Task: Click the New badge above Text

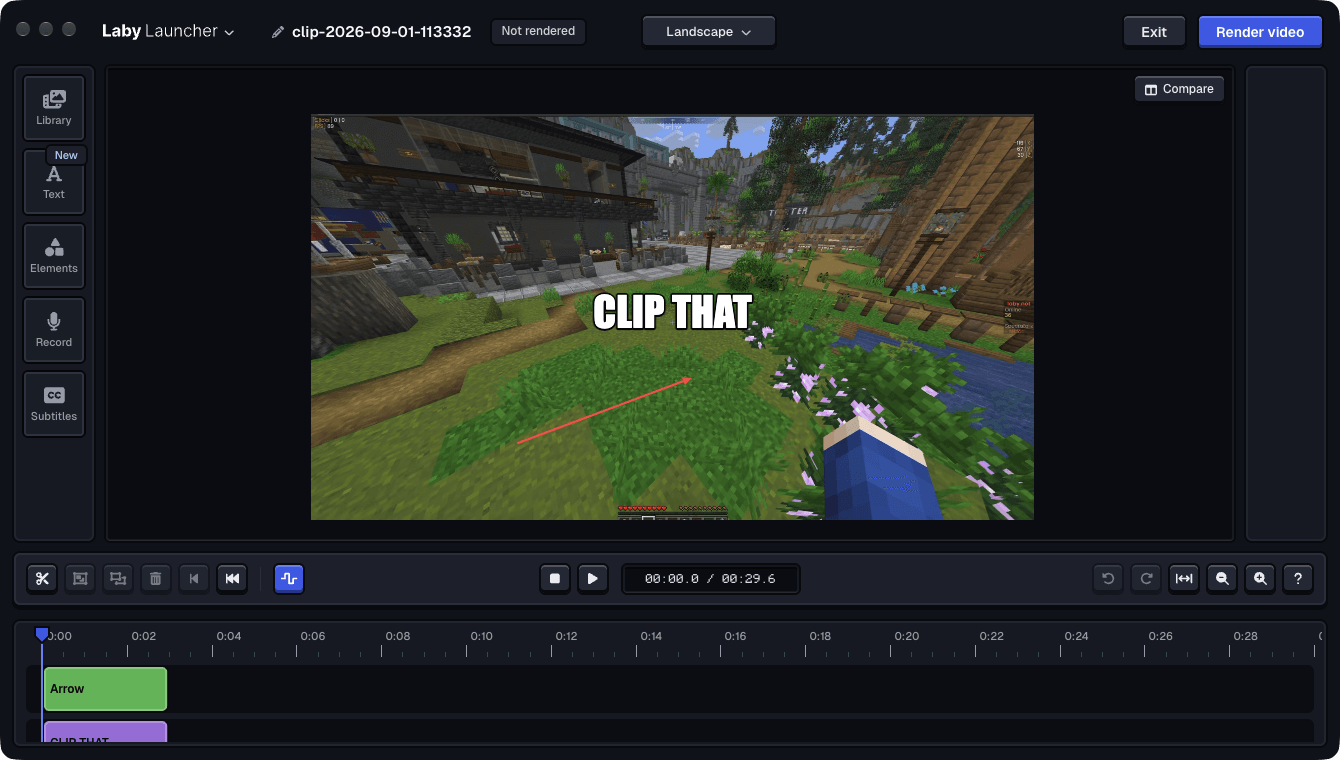Action: pos(66,155)
